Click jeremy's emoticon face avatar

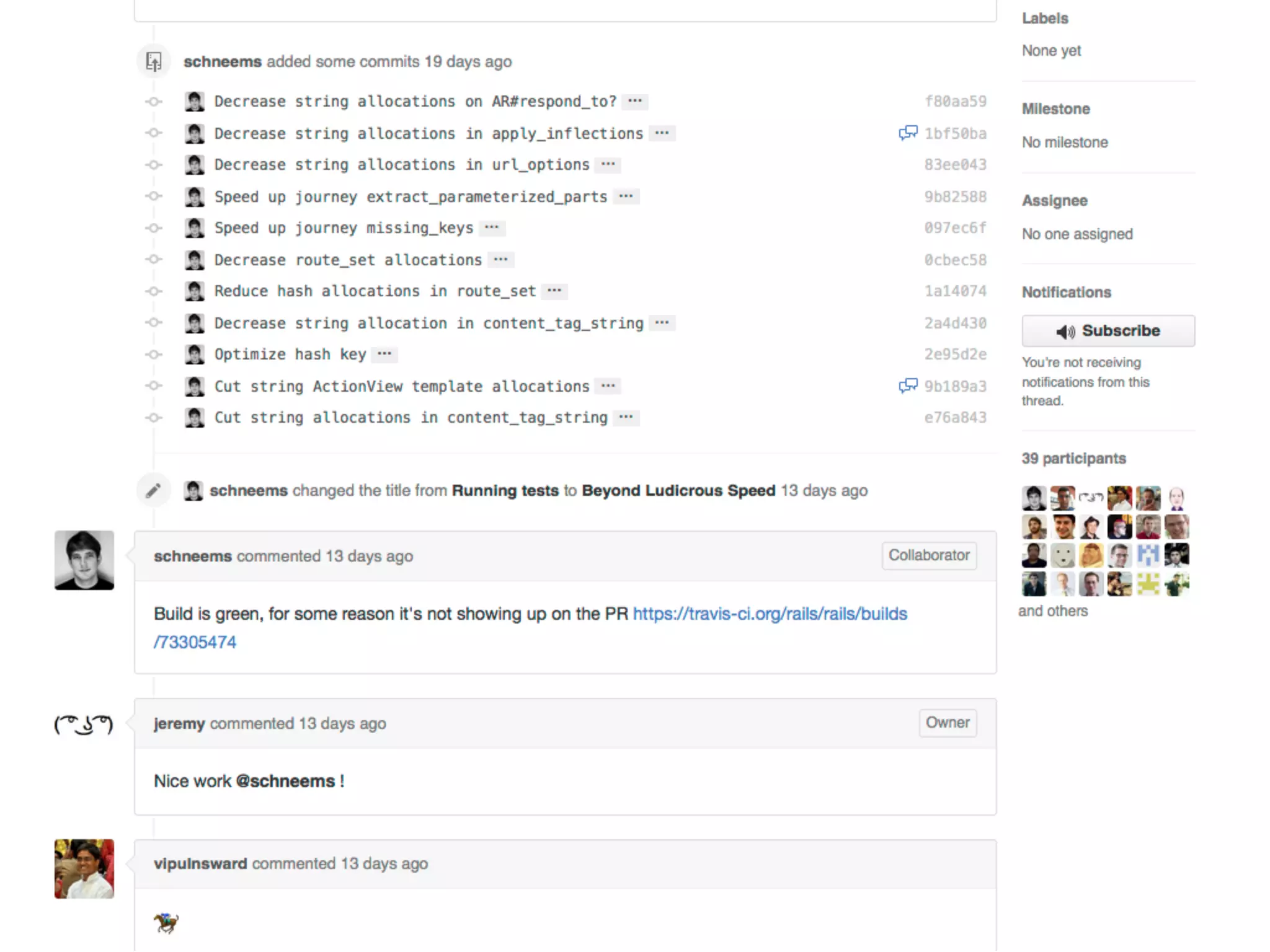click(84, 725)
